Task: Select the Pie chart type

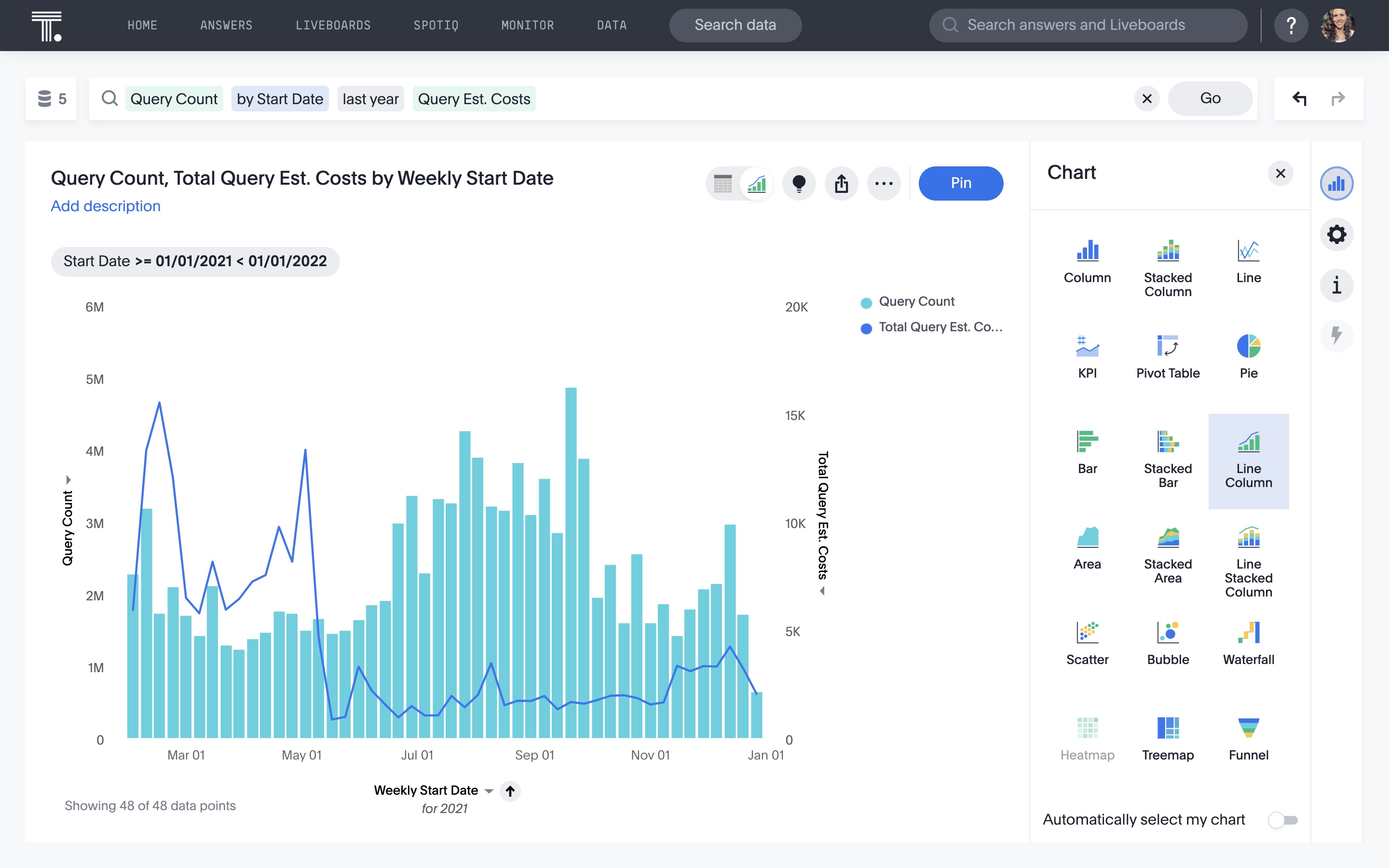Action: pyautogui.click(x=1248, y=357)
